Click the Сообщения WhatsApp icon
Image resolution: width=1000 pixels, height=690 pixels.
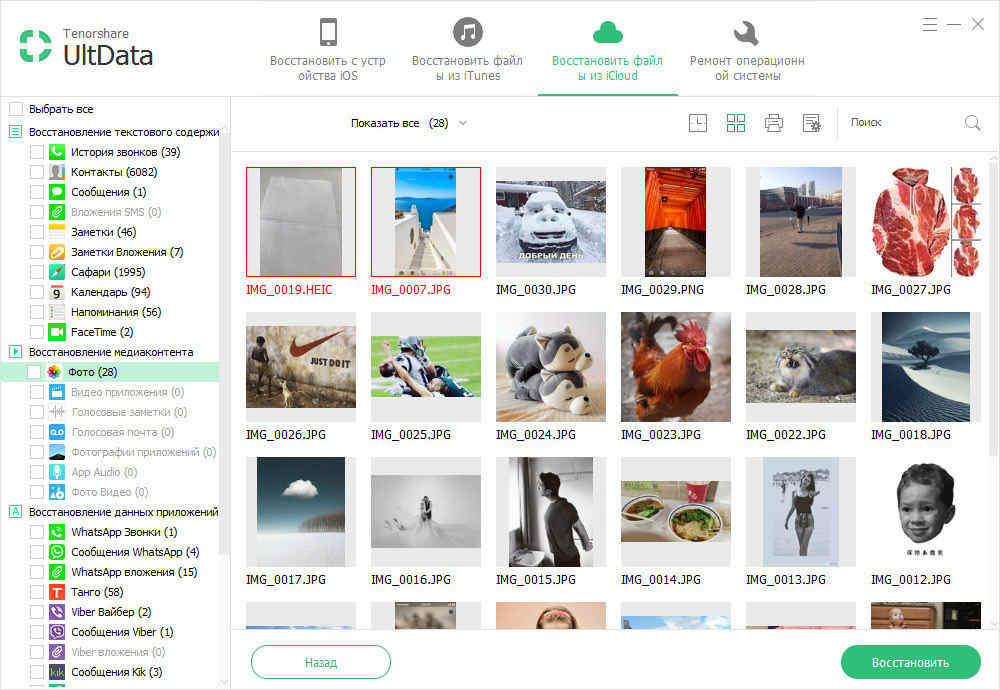click(57, 552)
